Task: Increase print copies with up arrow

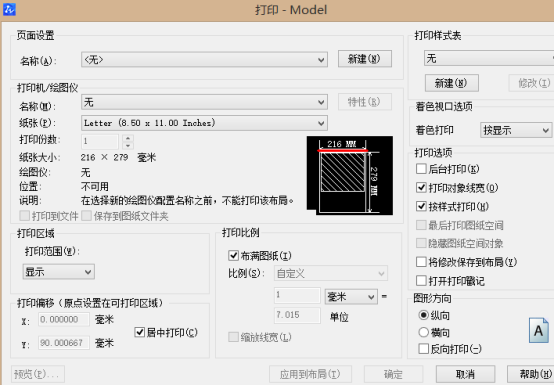Action: click(x=128, y=138)
